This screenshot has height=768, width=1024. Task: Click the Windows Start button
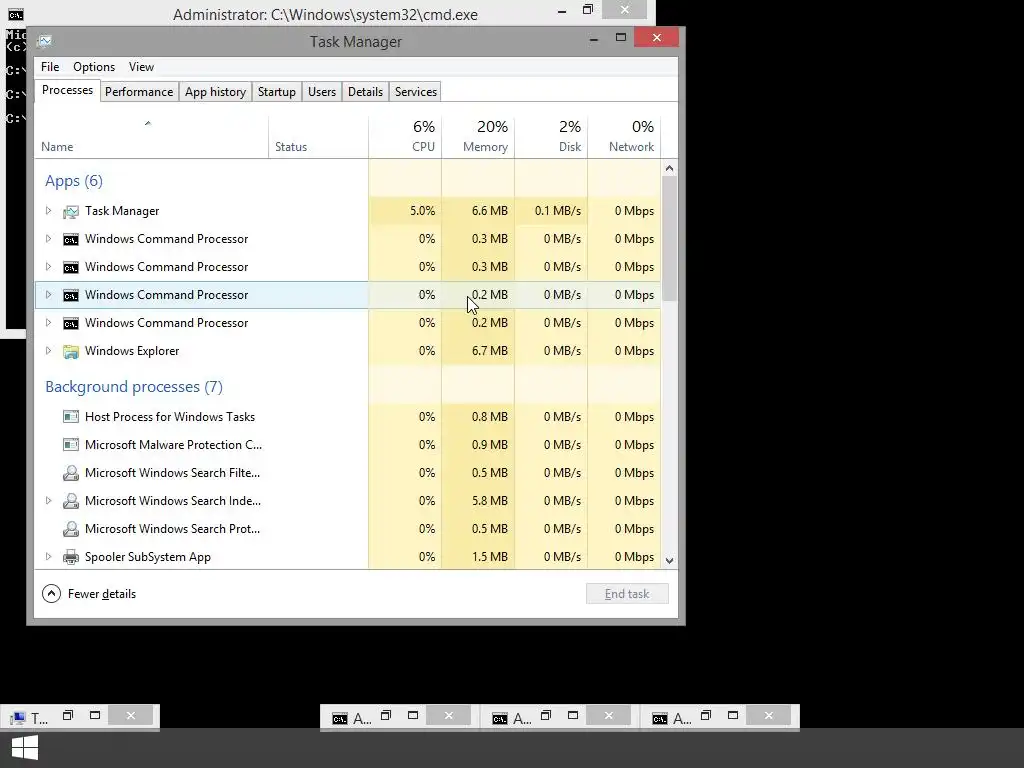pyautogui.click(x=25, y=748)
